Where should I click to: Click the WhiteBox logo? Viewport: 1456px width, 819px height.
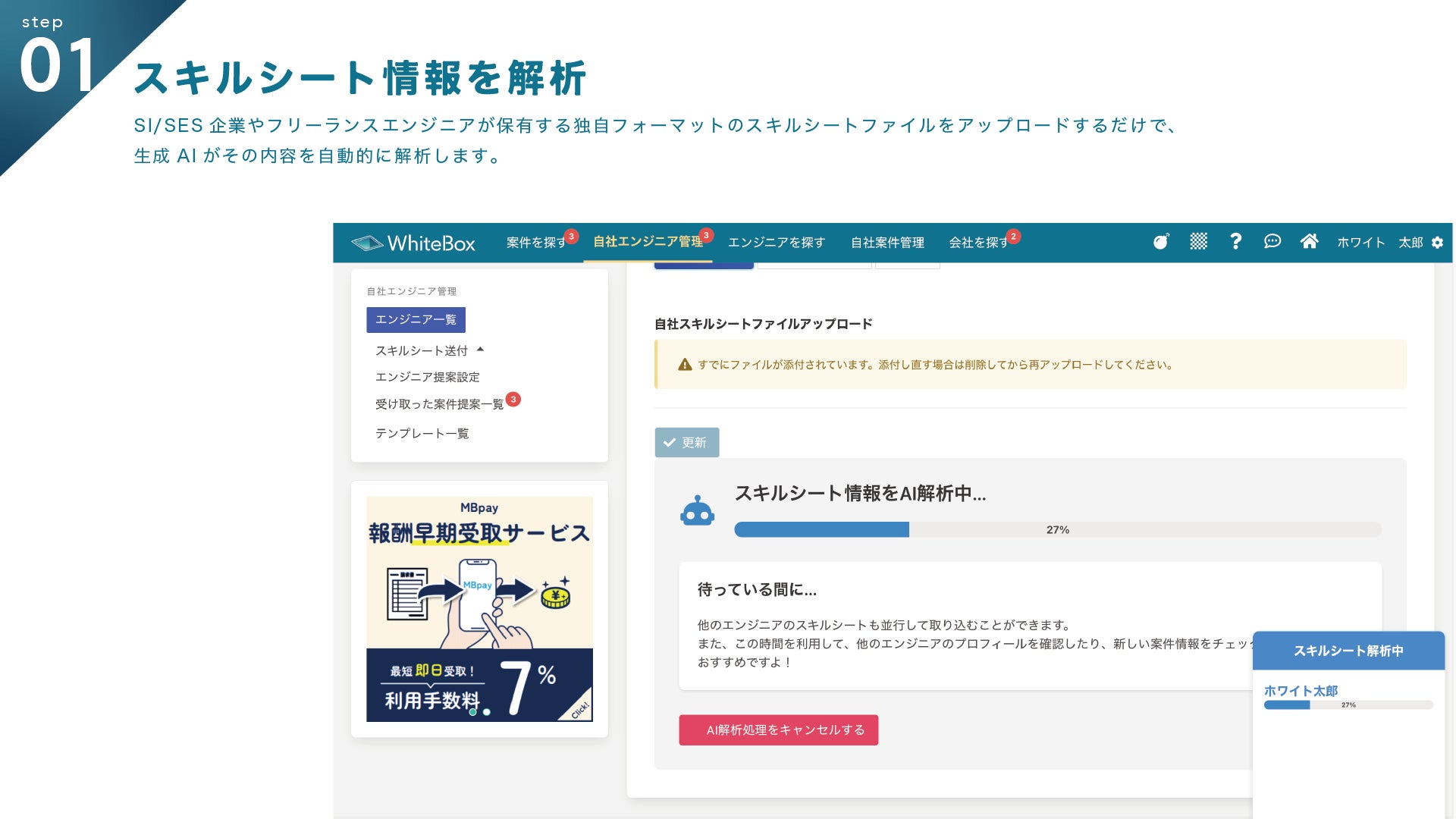[413, 243]
